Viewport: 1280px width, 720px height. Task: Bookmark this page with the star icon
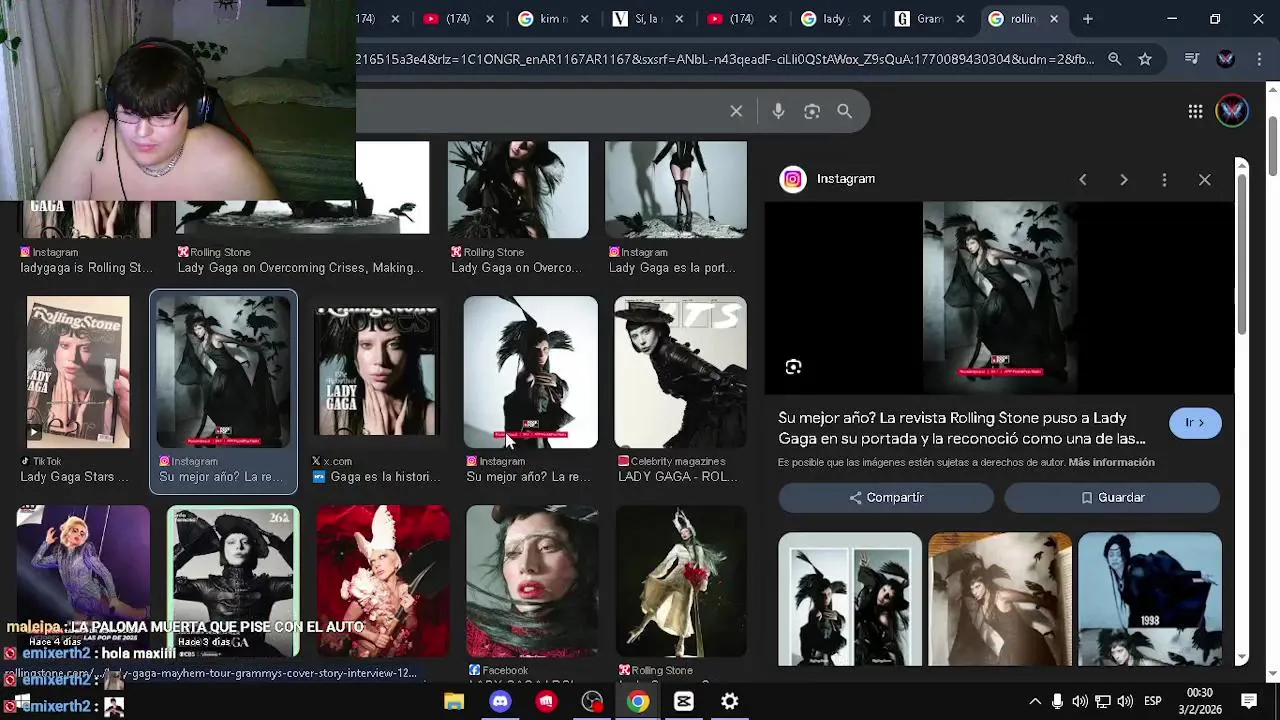(x=1145, y=59)
